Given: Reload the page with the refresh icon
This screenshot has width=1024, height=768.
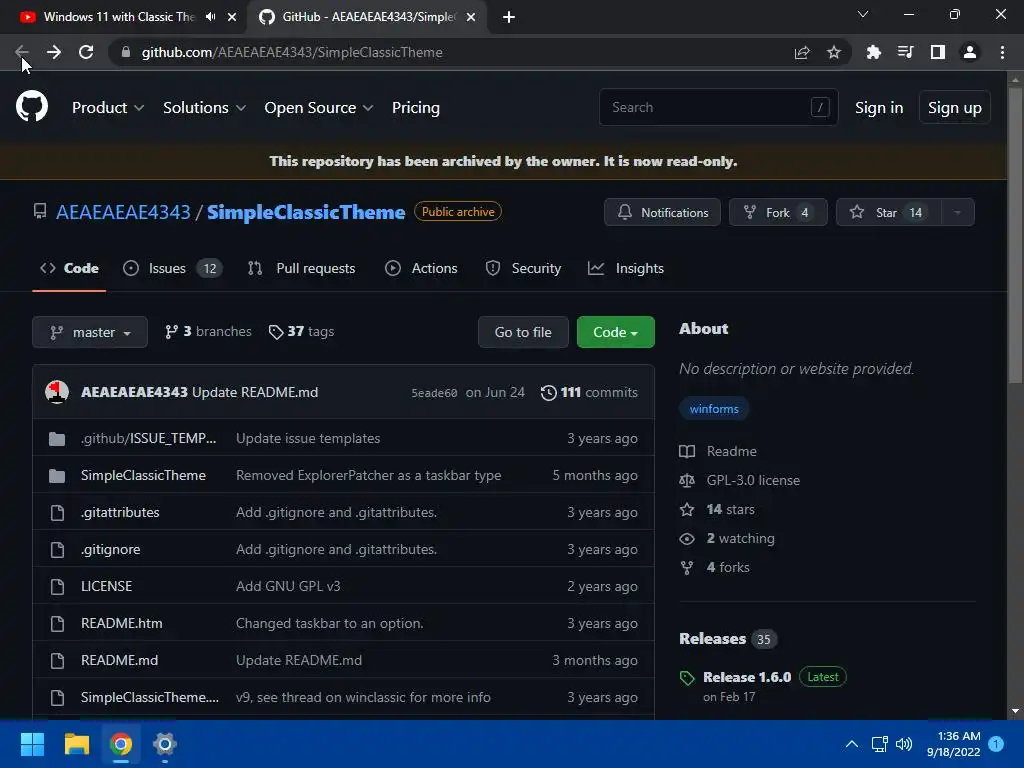Looking at the screenshot, I should coord(86,52).
